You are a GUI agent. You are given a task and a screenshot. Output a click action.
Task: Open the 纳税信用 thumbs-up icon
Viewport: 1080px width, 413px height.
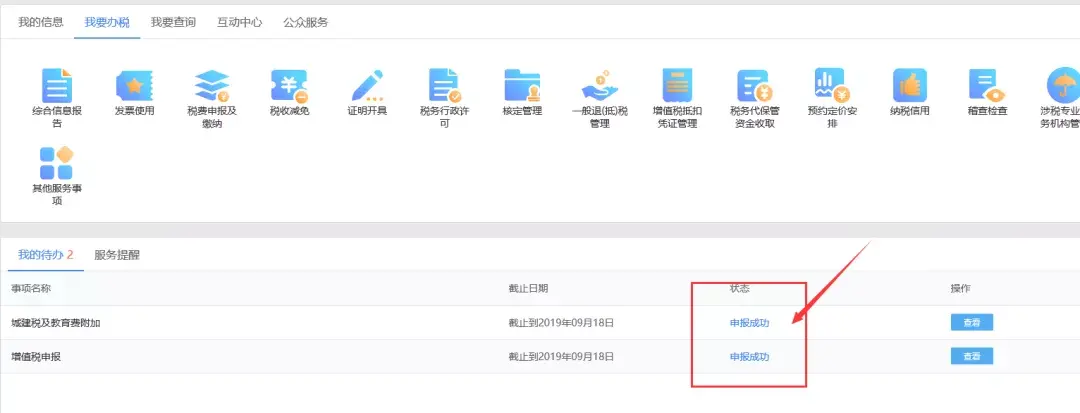[x=909, y=86]
